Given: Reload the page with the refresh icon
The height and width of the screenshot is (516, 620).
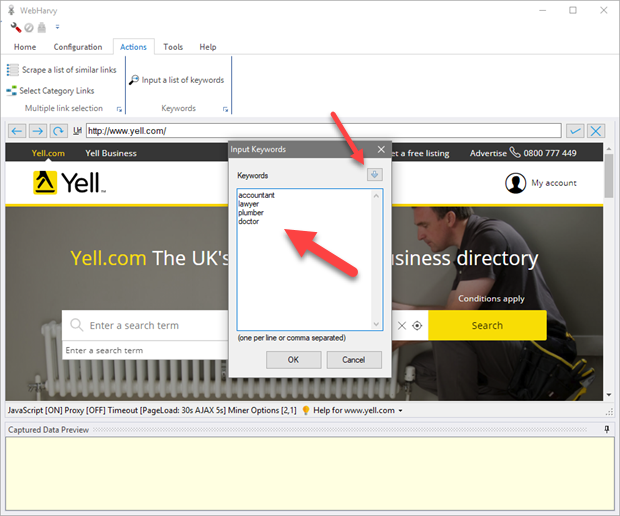Looking at the screenshot, I should point(58,131).
